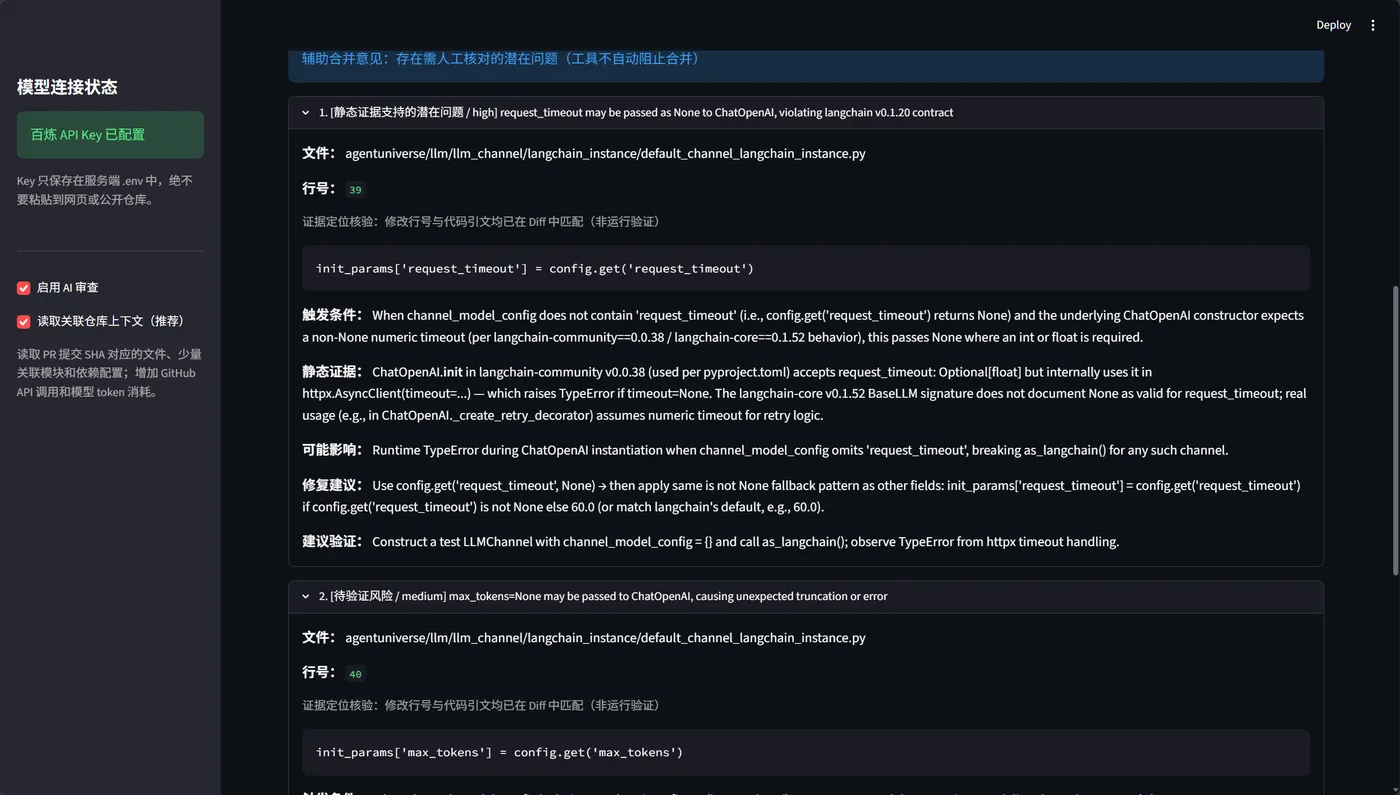
Task: Click issue 1 title about request_timeout
Action: (x=636, y=113)
